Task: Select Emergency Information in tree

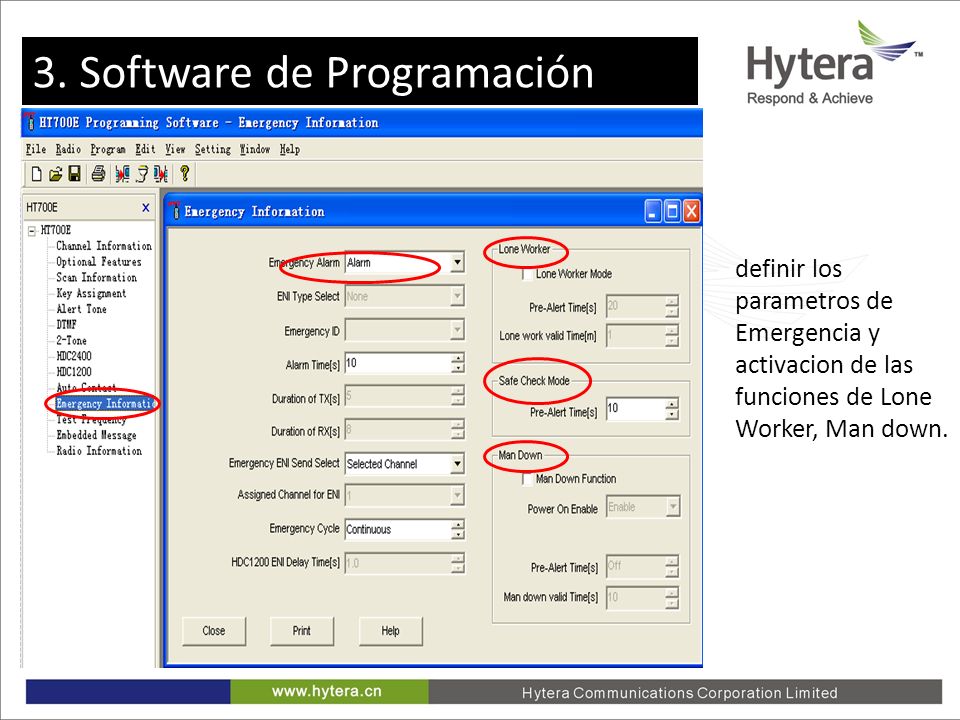Action: pos(105,403)
